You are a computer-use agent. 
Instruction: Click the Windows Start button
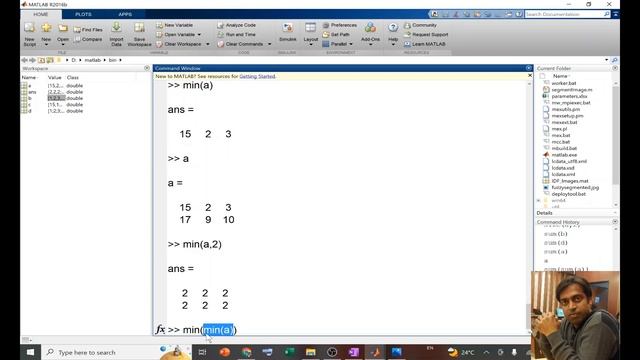click(x=30, y=352)
